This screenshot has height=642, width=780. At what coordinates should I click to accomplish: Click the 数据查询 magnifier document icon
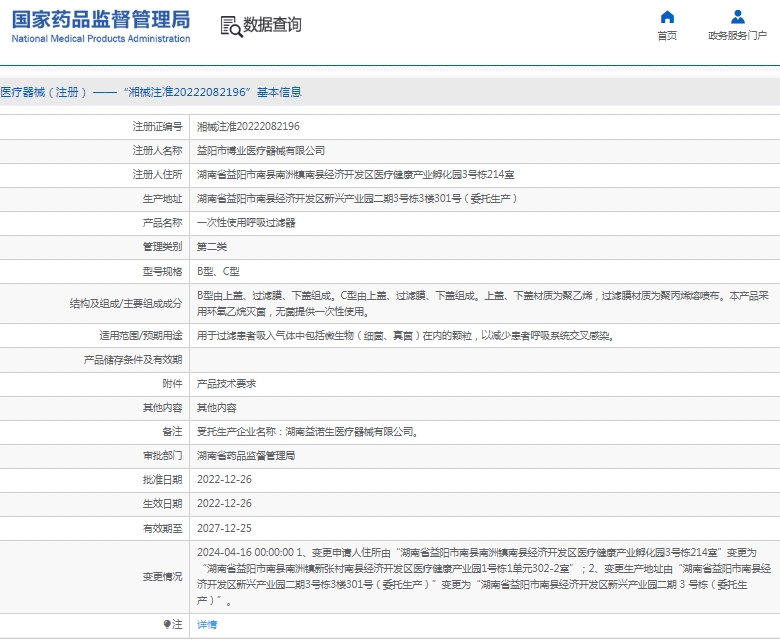pyautogui.click(x=231, y=26)
